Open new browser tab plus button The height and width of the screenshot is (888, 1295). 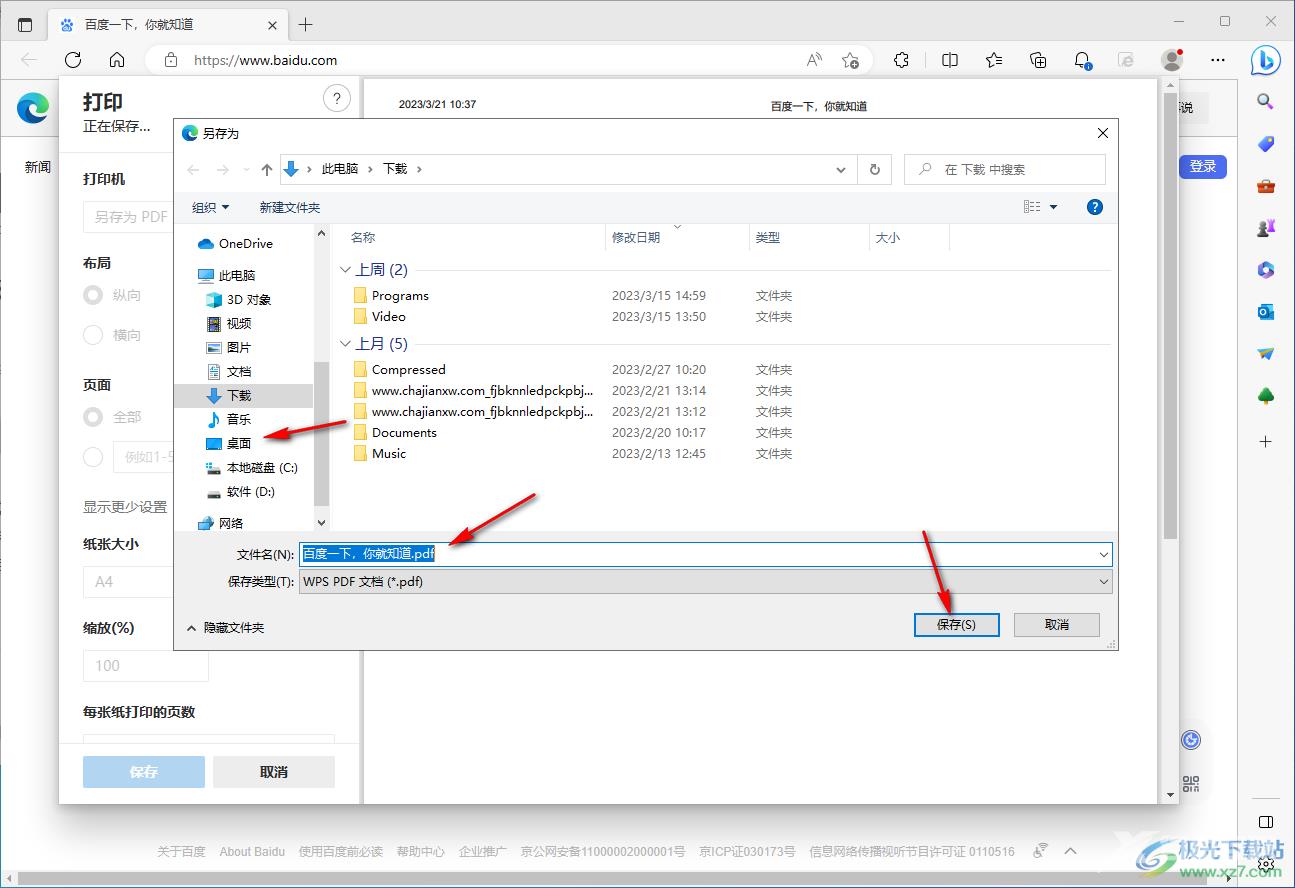(x=306, y=24)
